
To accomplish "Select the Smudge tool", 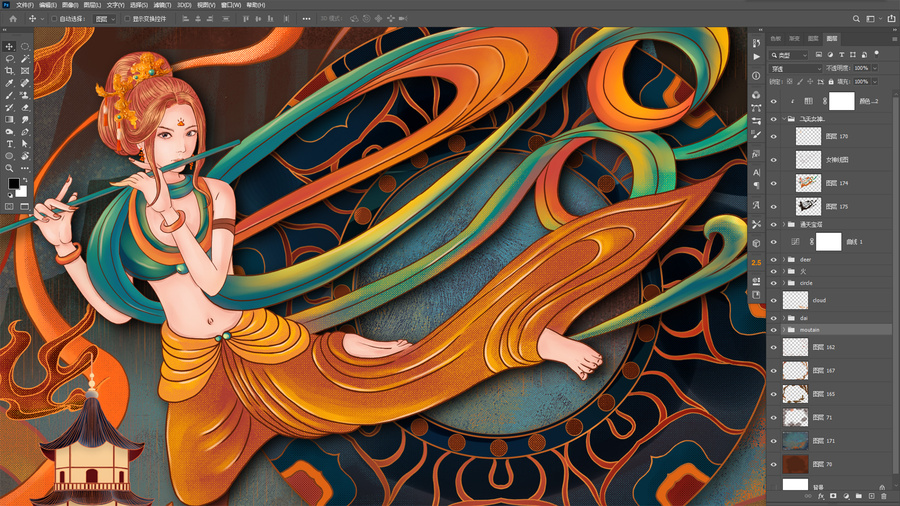I will 25,119.
